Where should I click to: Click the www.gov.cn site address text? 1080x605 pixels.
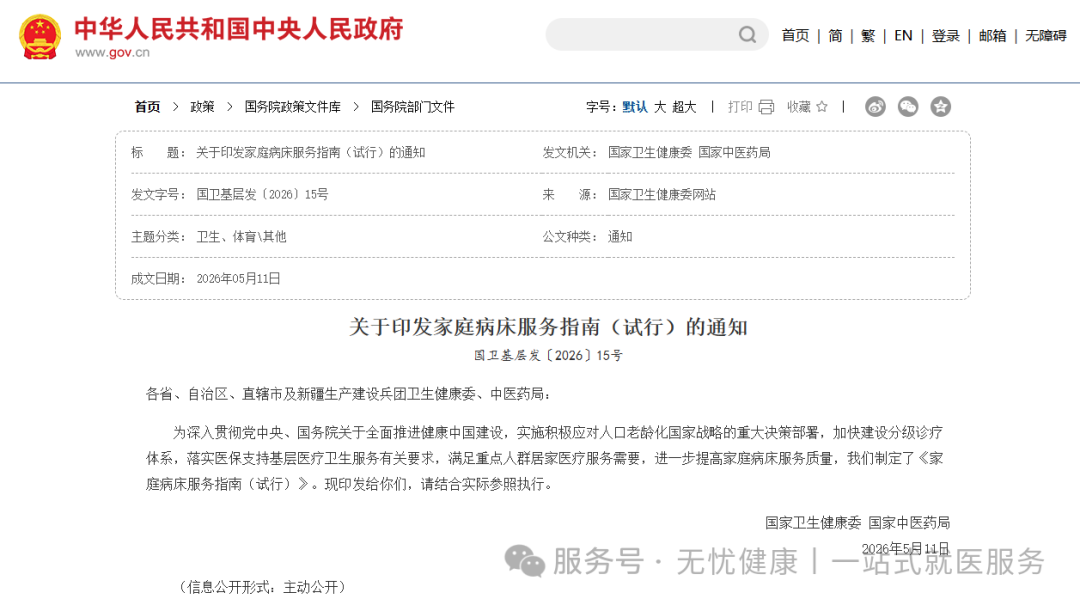tap(112, 52)
